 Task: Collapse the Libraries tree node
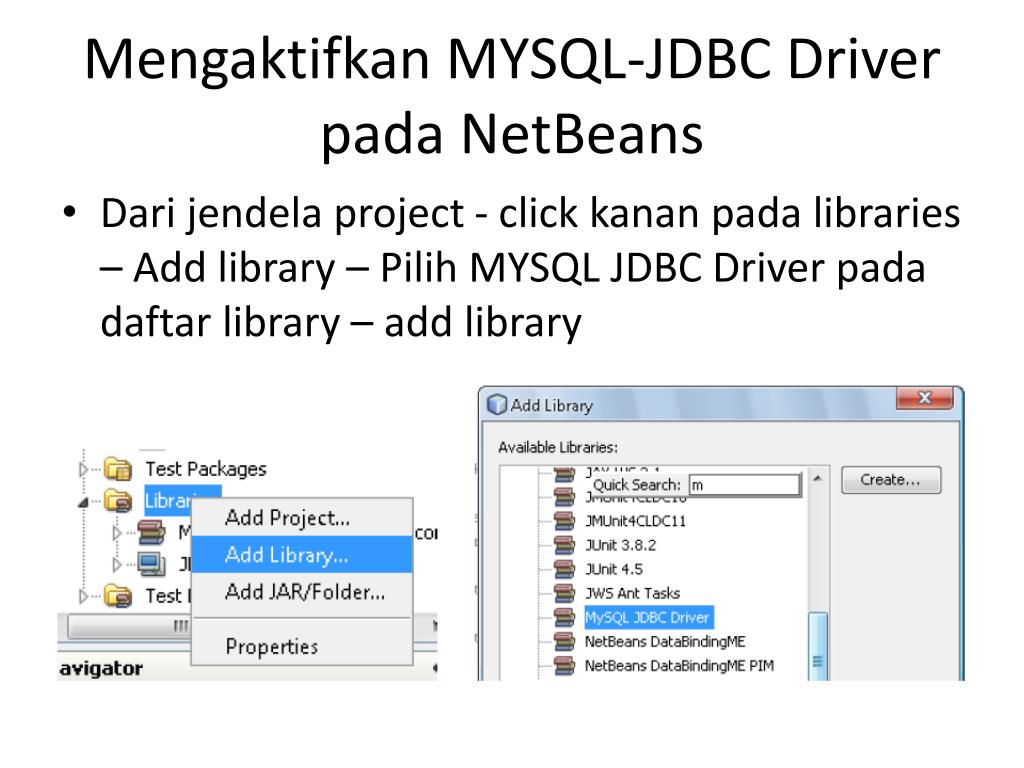83,502
